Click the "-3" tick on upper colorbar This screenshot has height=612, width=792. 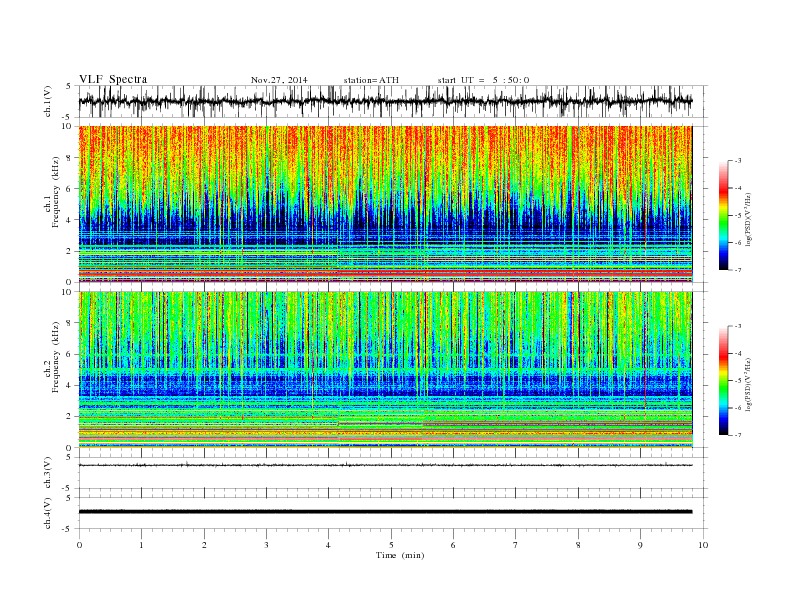click(x=738, y=161)
